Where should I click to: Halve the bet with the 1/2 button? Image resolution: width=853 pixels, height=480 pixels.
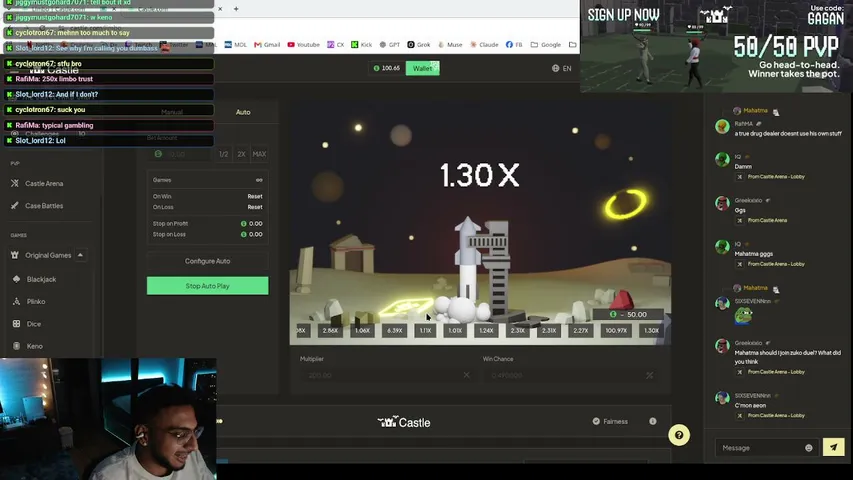coord(224,154)
